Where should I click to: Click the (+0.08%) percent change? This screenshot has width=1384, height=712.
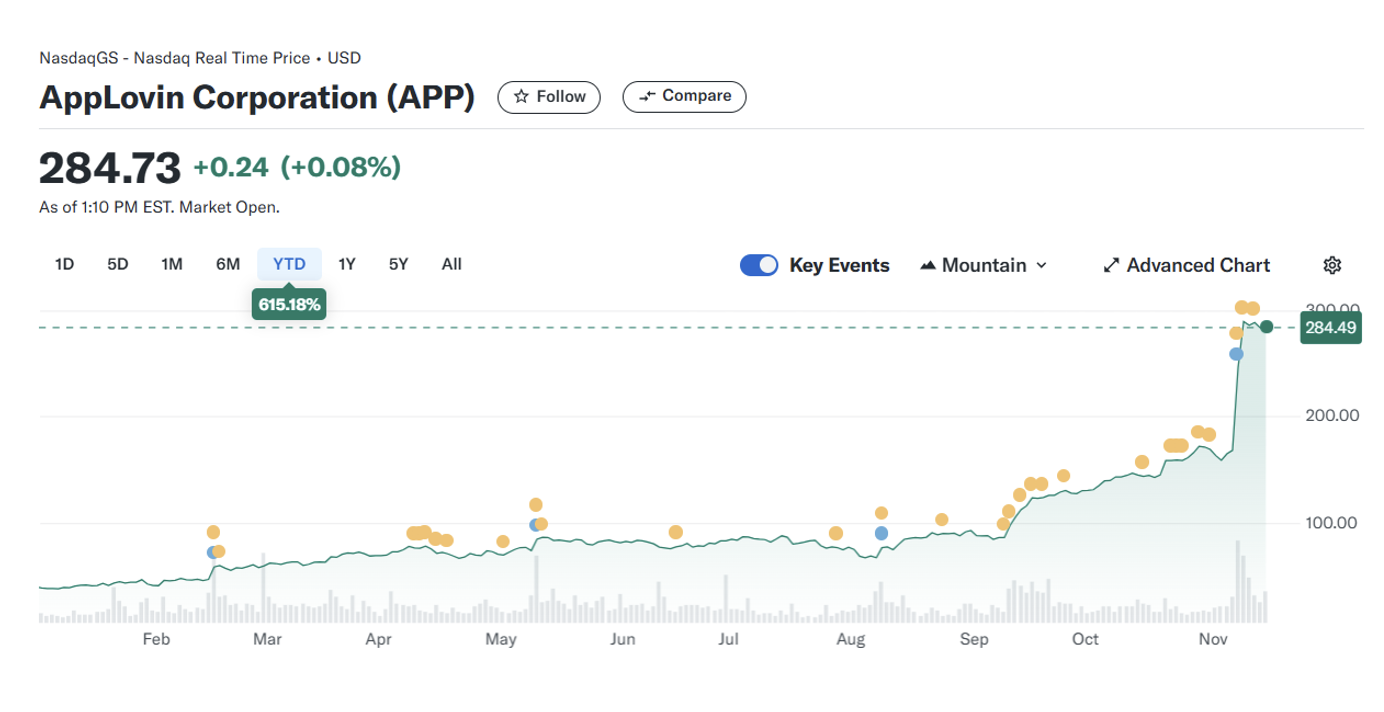341,167
